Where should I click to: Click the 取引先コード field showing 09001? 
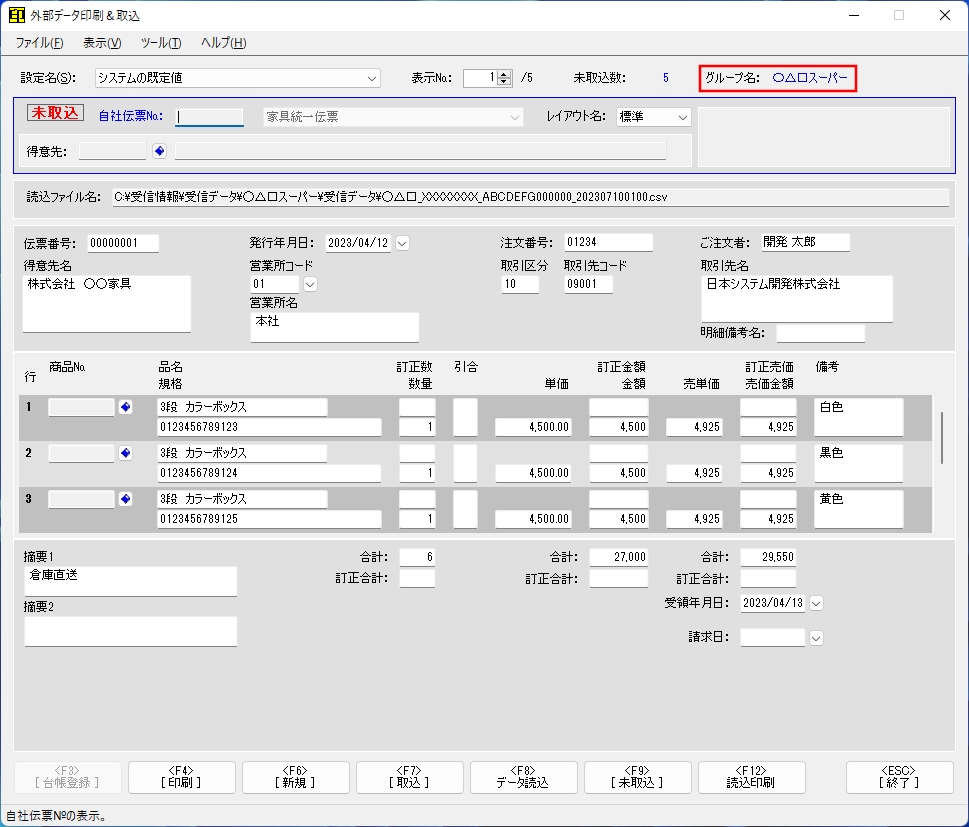pyautogui.click(x=588, y=284)
